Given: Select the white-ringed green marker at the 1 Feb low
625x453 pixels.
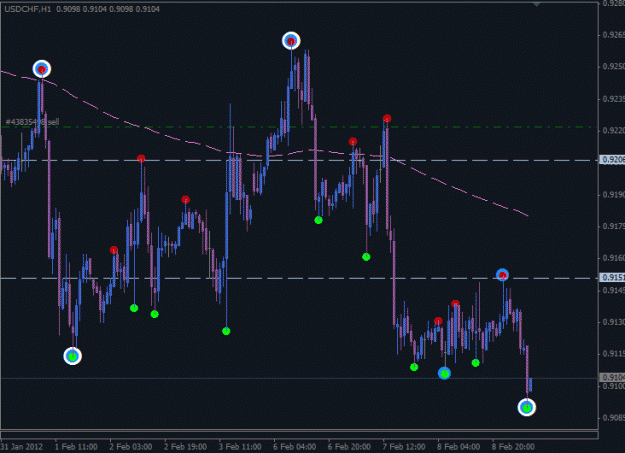Looking at the screenshot, I should [x=73, y=356].
